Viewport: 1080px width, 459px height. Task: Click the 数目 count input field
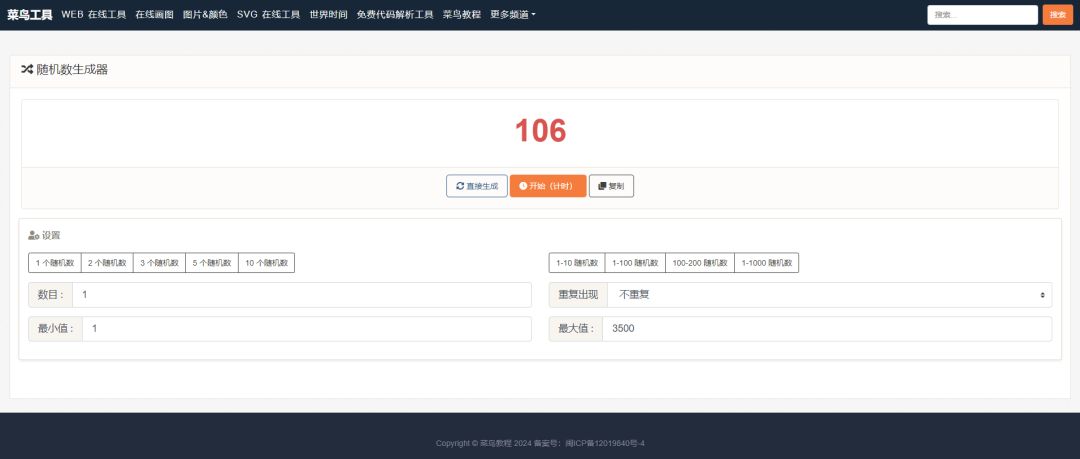(x=302, y=295)
